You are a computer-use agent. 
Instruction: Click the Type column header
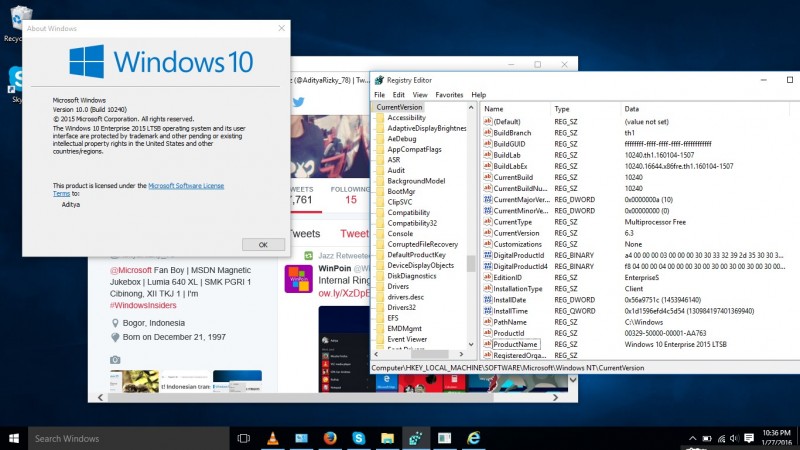point(586,109)
